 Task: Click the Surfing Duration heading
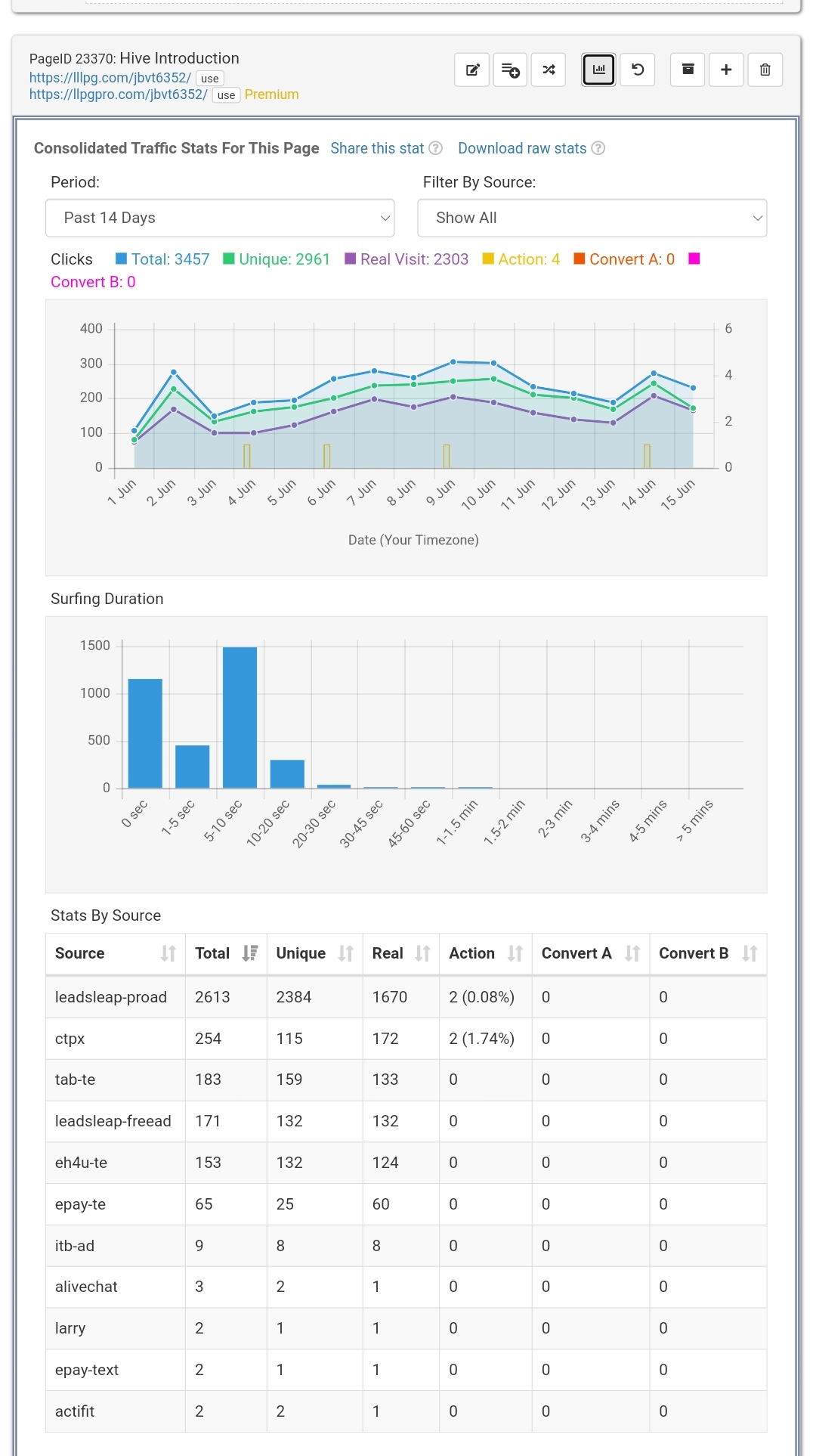point(107,599)
